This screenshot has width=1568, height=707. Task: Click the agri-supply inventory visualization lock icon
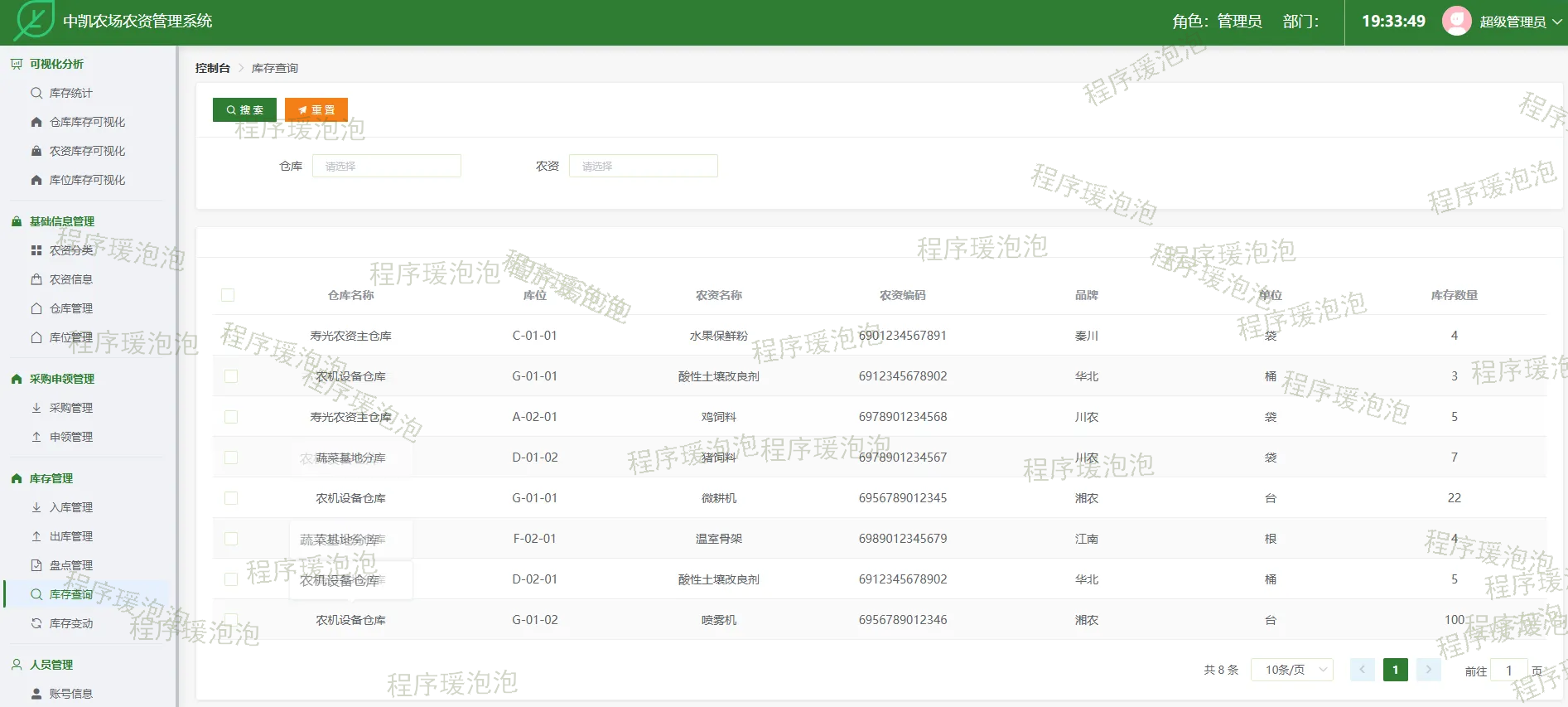pyautogui.click(x=36, y=151)
